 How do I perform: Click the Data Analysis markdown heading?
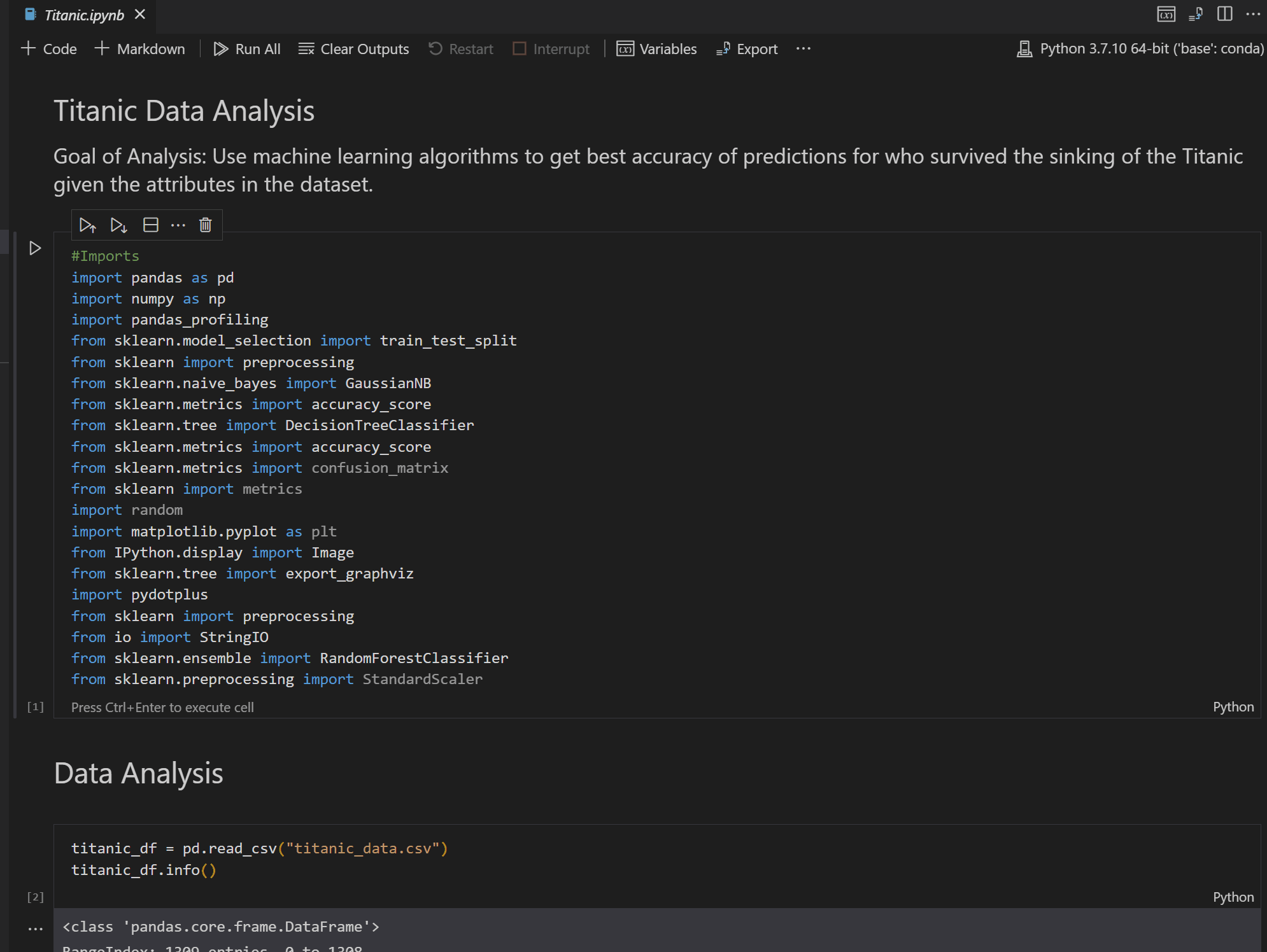pos(138,774)
